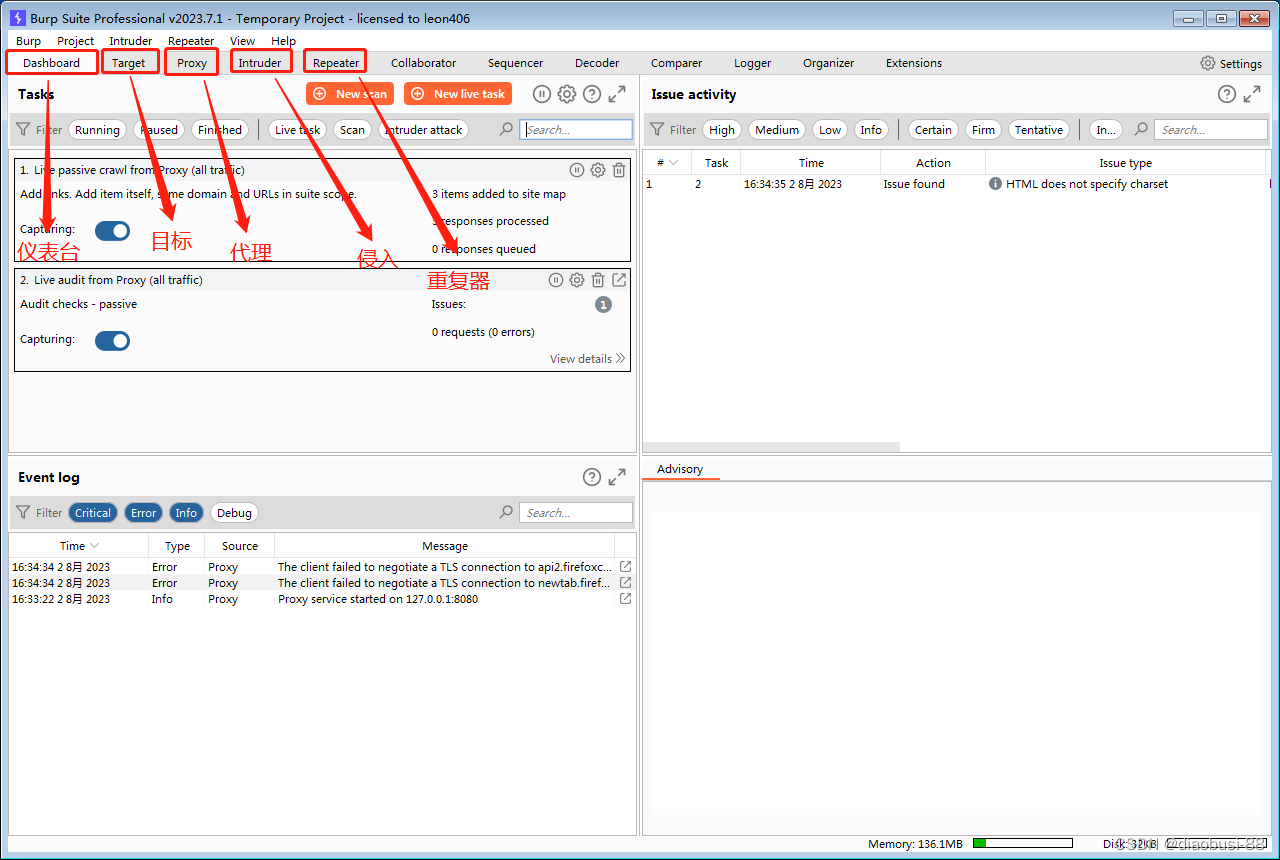Open settings for Live passive crawl task
This screenshot has height=860, width=1280.
[598, 170]
